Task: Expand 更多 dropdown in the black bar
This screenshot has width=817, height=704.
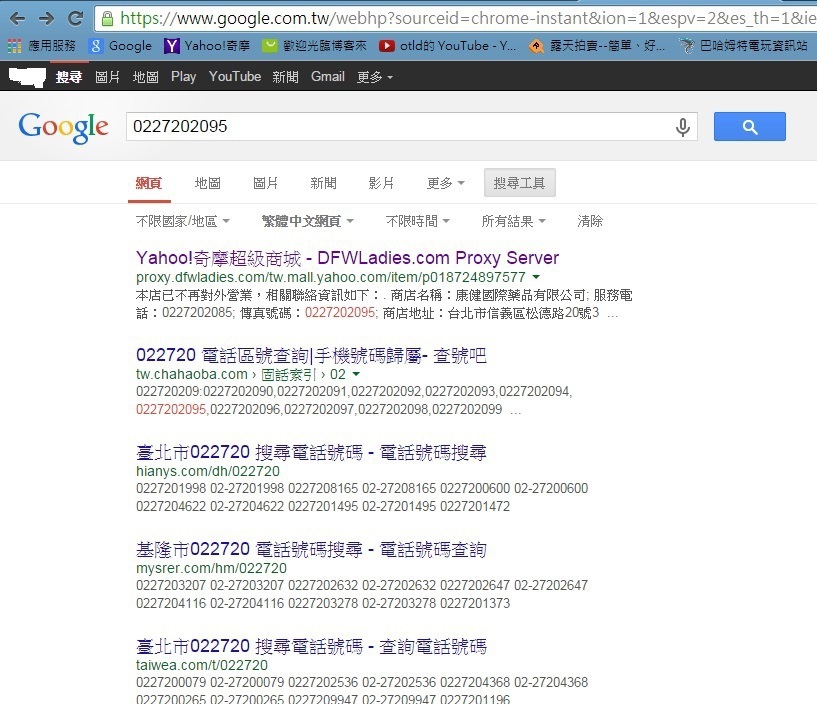Action: pos(375,77)
